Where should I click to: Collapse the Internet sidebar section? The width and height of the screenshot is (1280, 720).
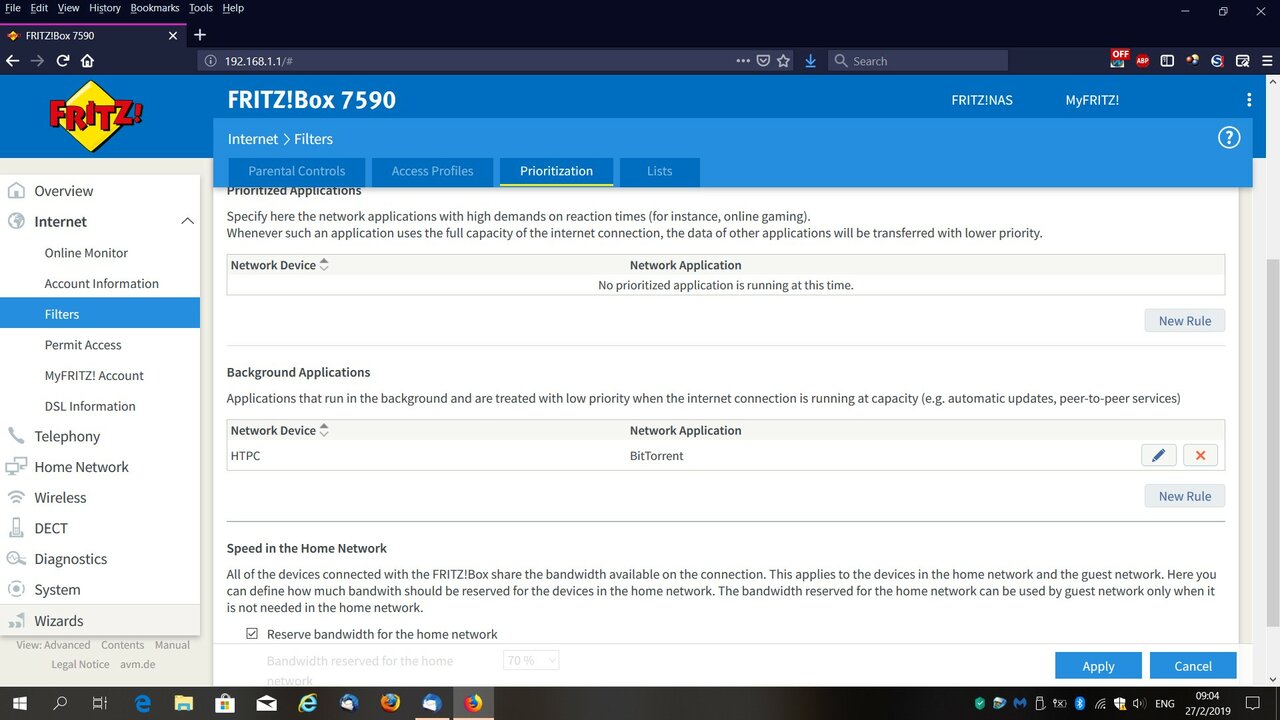tap(187, 221)
